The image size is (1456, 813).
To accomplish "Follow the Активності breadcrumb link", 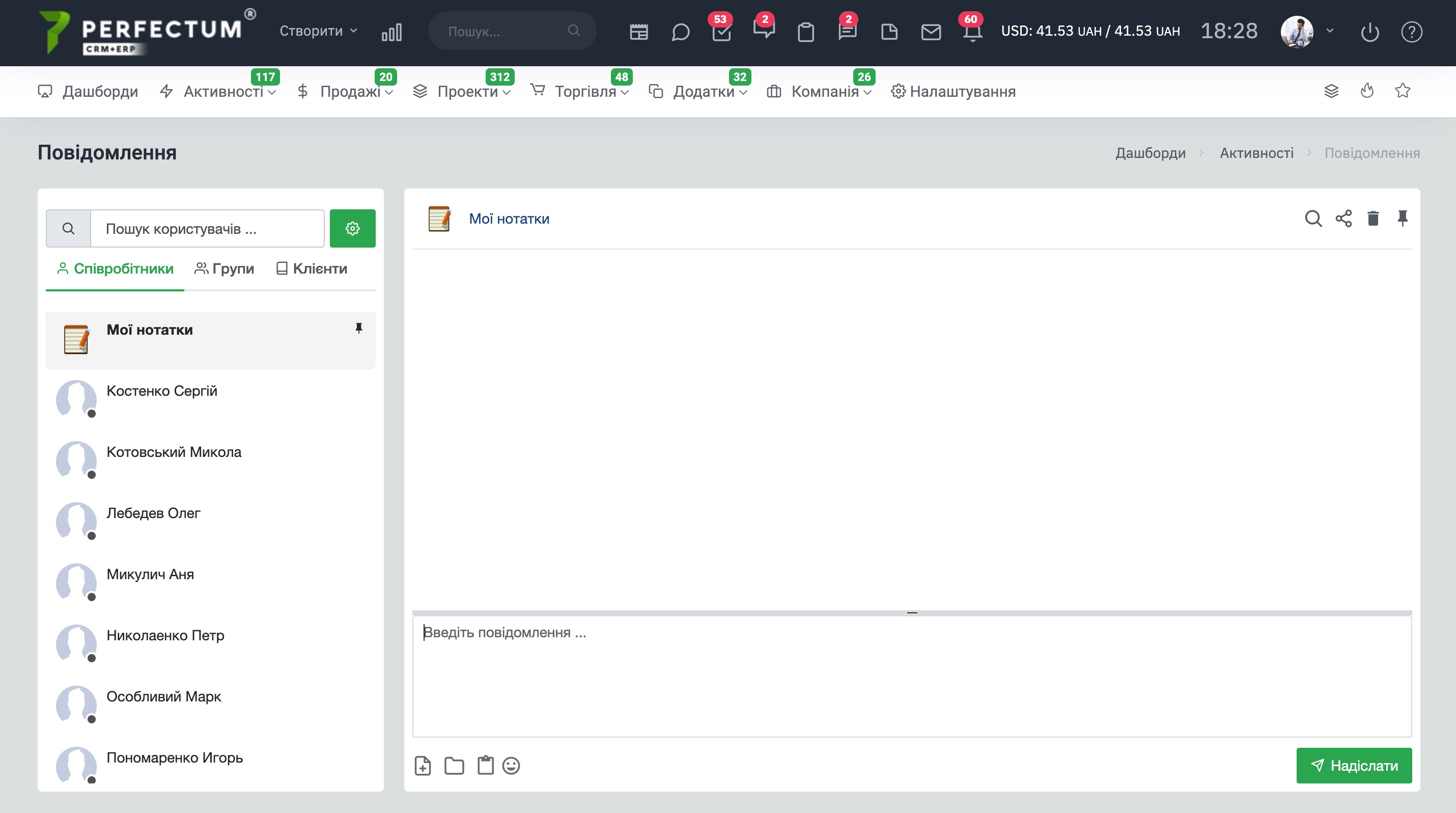I will [1256, 153].
